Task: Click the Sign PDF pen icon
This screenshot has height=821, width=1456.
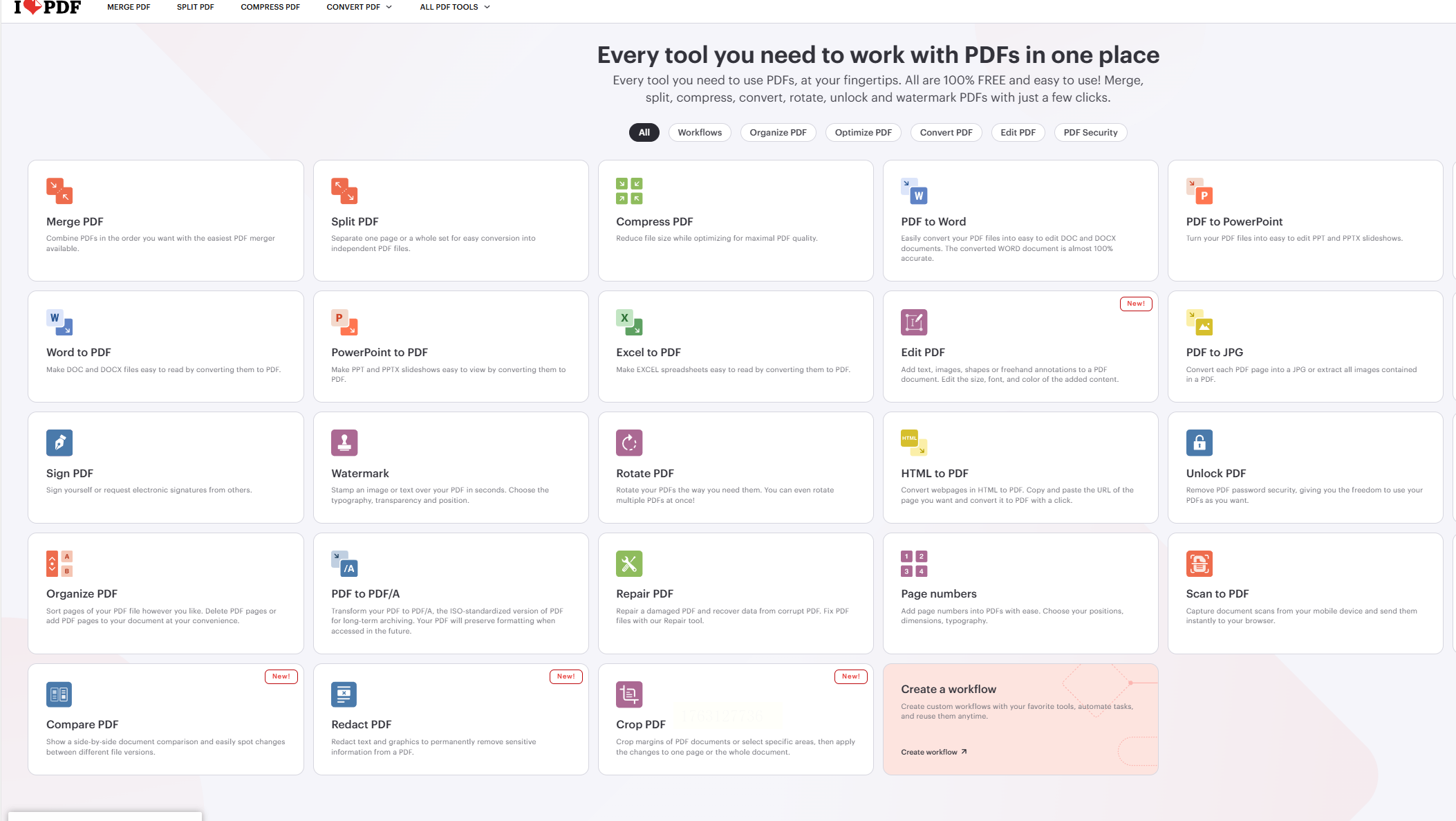Action: pos(59,443)
